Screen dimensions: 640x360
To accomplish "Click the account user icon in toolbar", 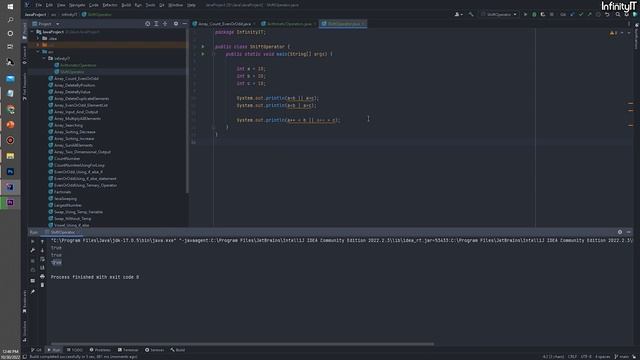I will (458, 14).
